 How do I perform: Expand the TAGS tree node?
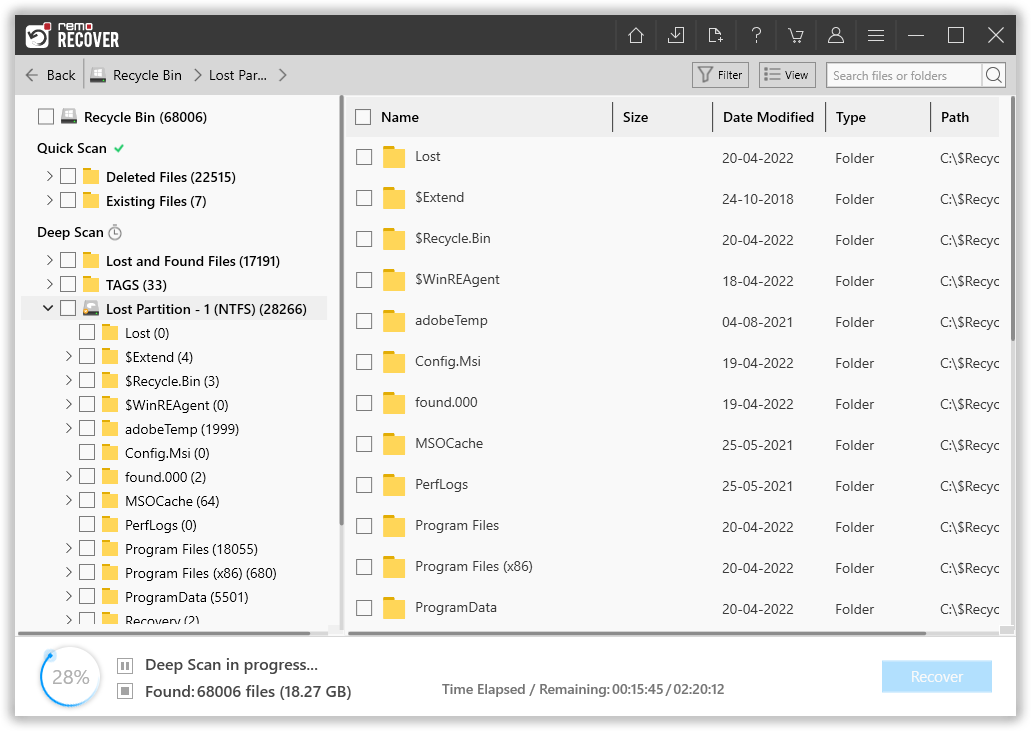point(49,284)
